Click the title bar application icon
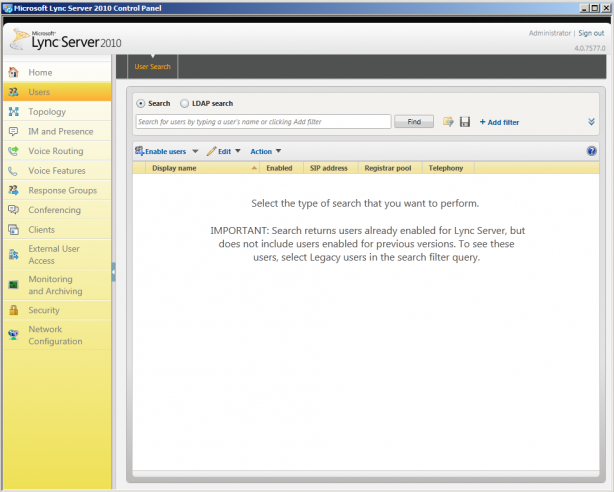 tap(7, 8)
